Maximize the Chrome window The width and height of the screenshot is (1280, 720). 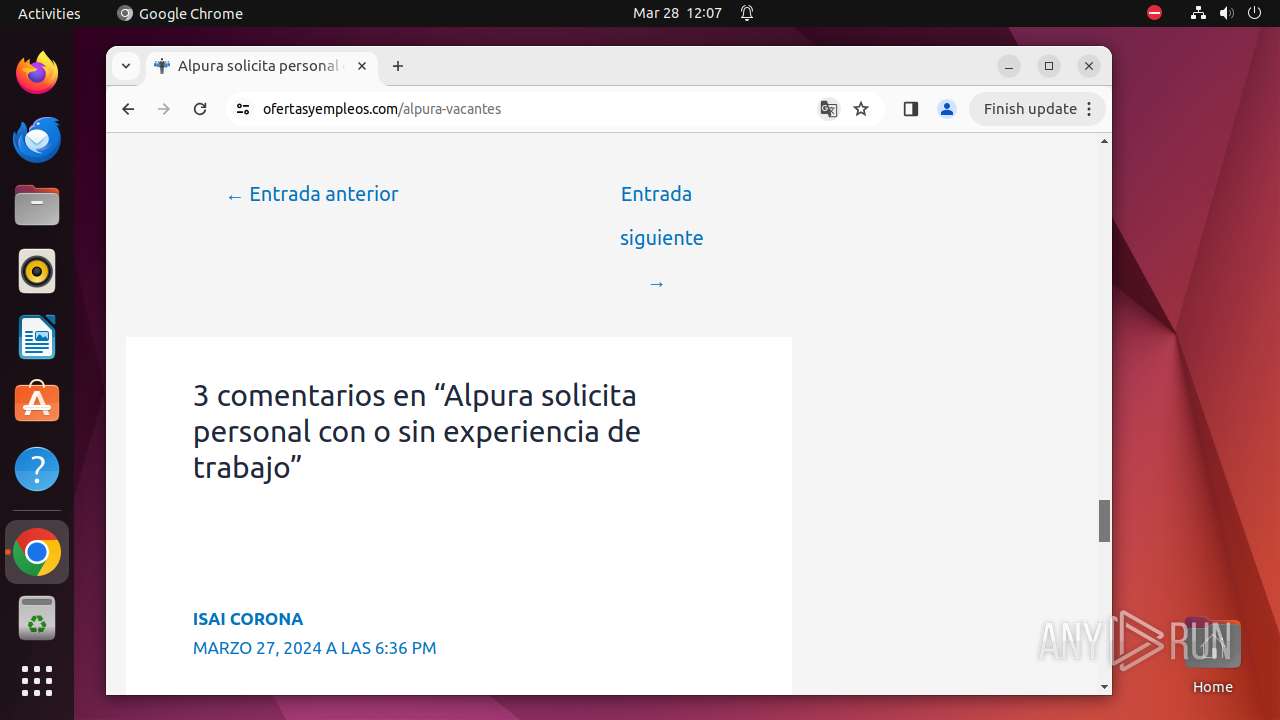click(1049, 66)
